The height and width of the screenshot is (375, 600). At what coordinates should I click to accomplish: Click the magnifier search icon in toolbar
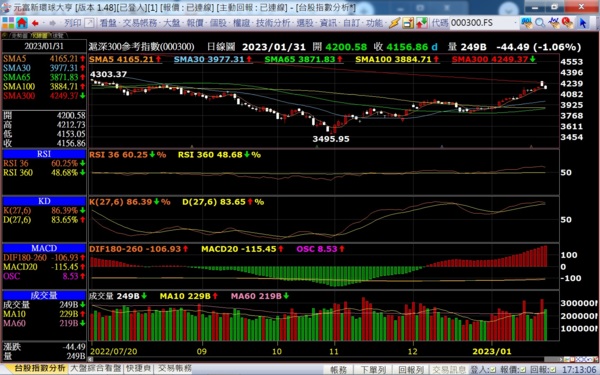point(540,23)
